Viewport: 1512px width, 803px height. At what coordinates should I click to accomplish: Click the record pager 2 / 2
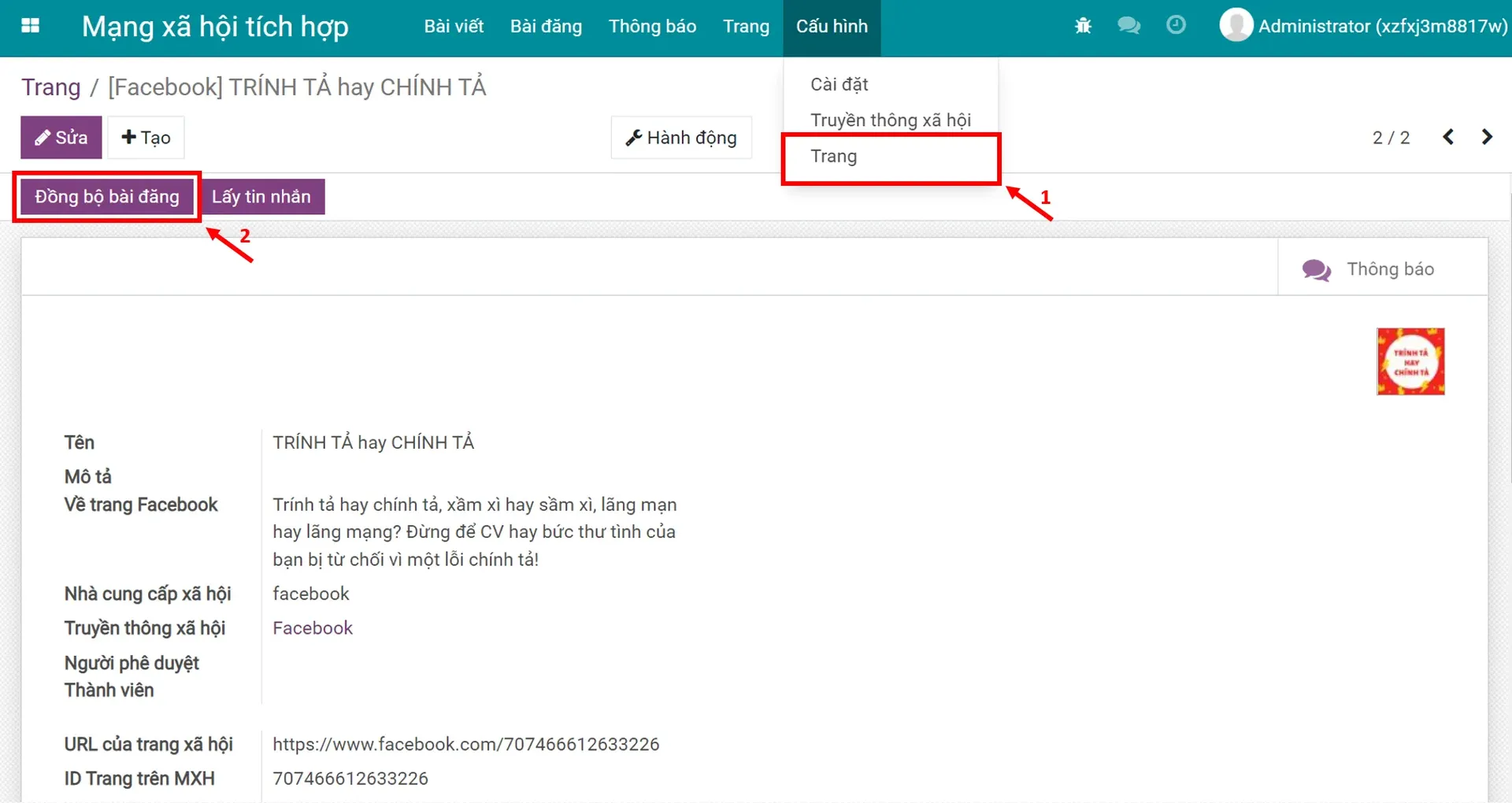point(1391,138)
